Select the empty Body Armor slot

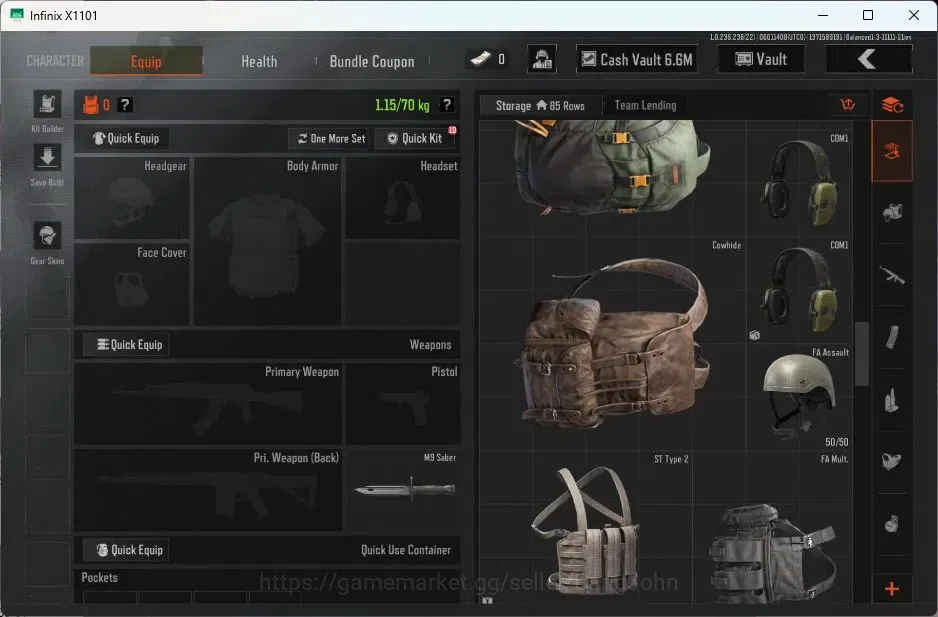tap(267, 241)
